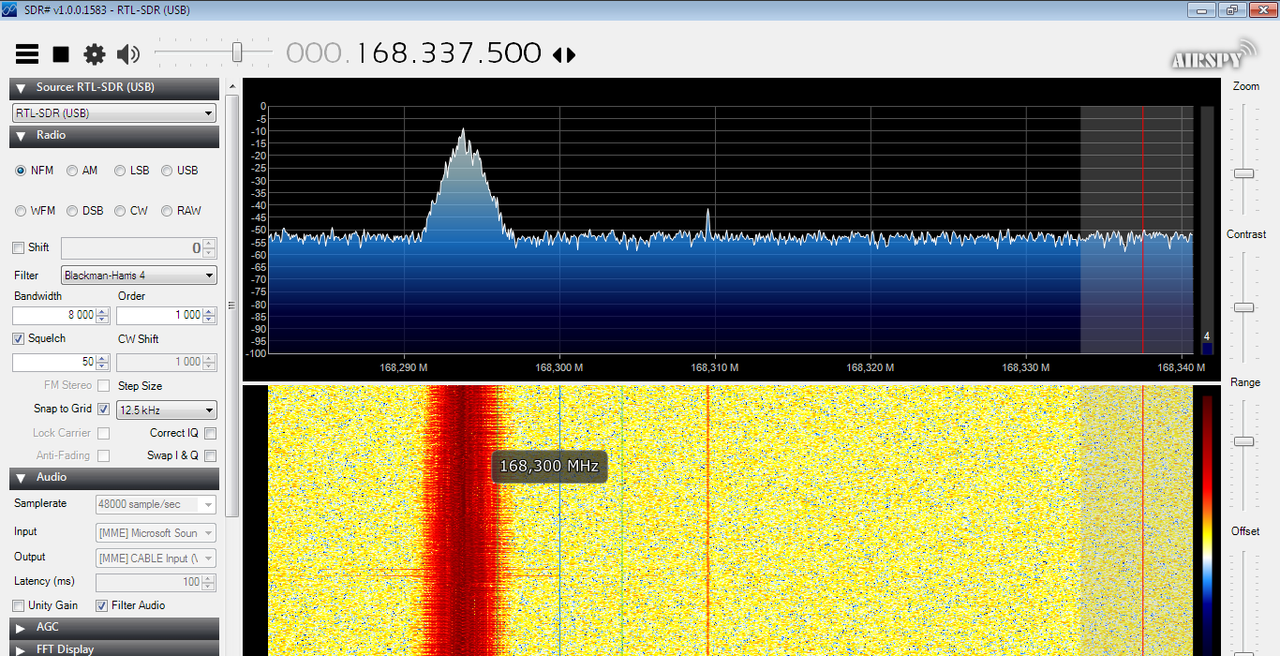The image size is (1280, 656).
Task: Expand the FFT Display panel
Action: [x=114, y=649]
